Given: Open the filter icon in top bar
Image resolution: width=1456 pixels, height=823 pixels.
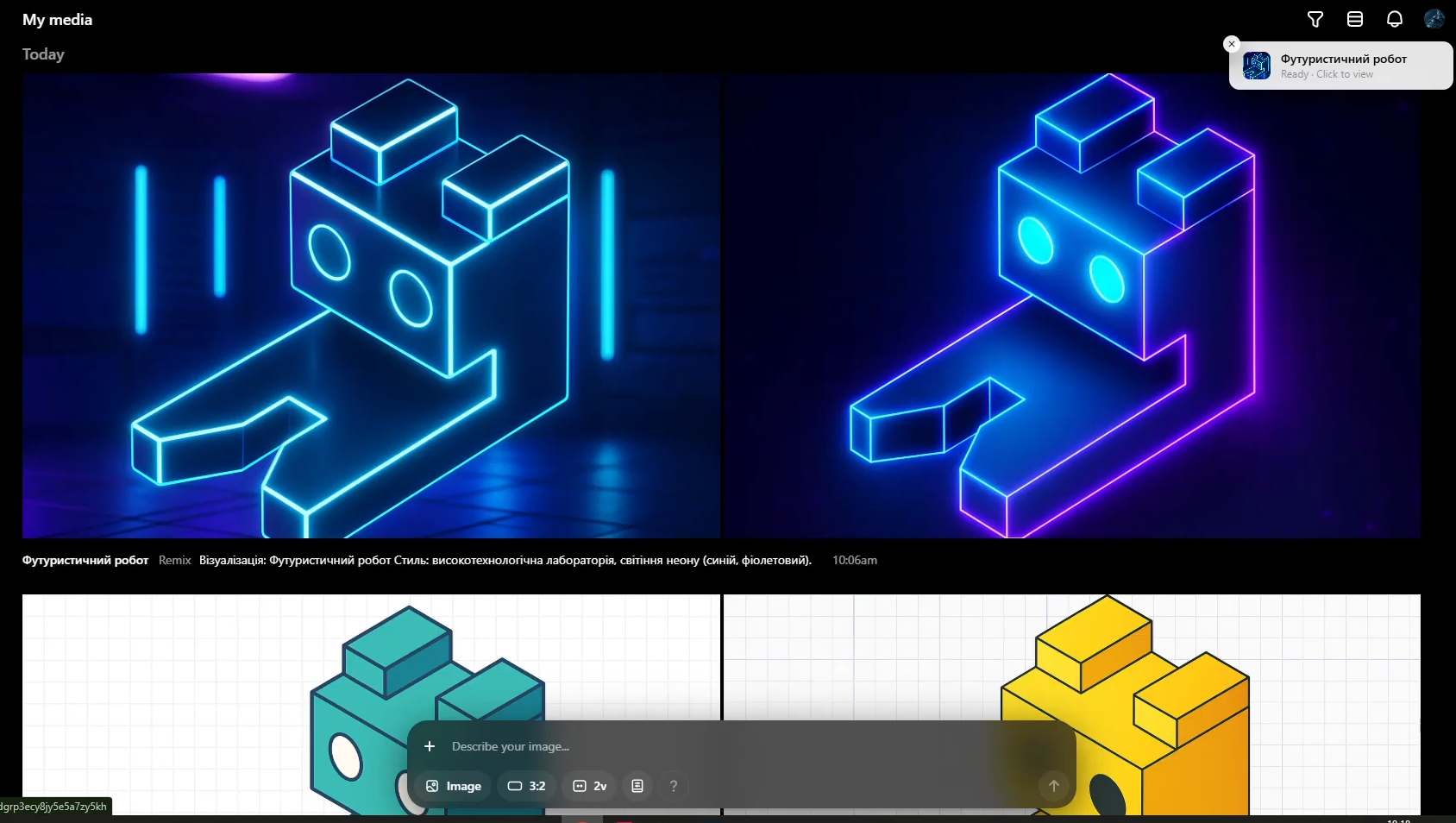Looking at the screenshot, I should [1315, 19].
